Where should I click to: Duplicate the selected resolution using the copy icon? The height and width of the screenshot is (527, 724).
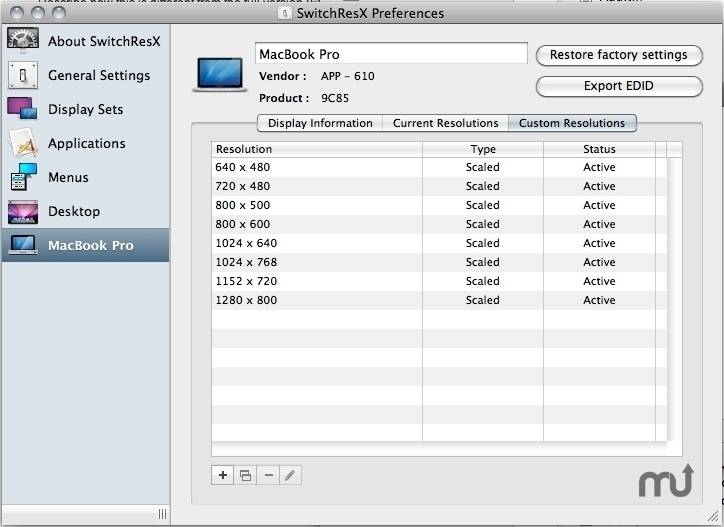click(245, 475)
